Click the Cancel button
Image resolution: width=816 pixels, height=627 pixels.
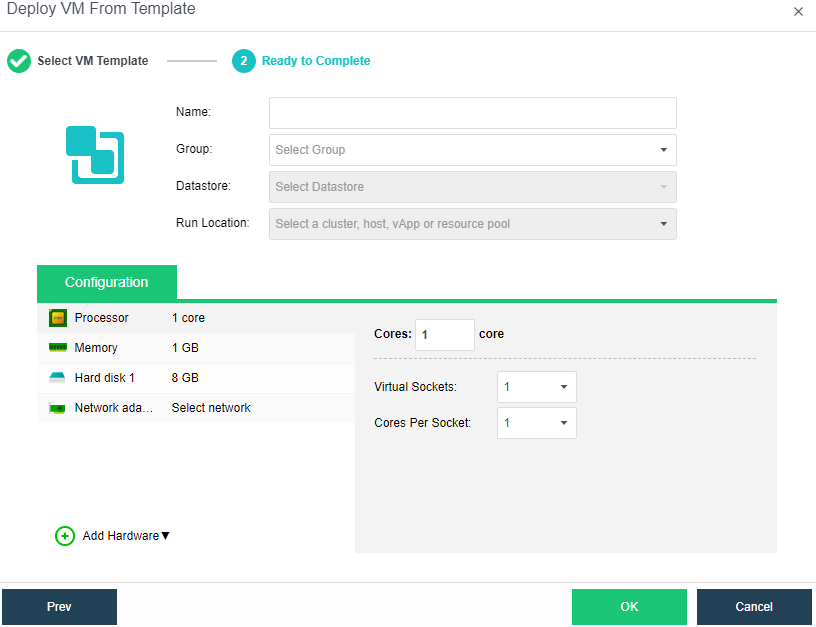click(754, 607)
